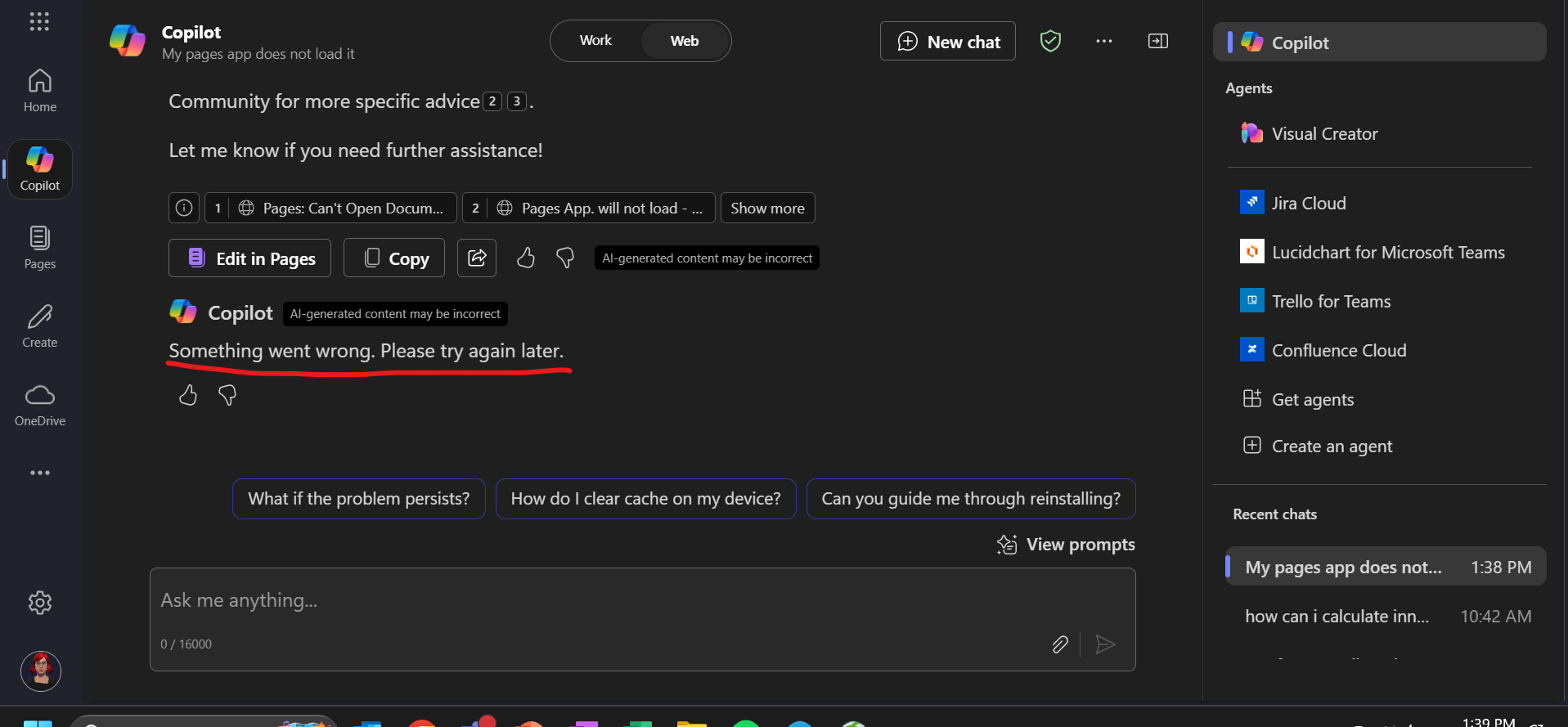
Task: Like the first response with thumbs up
Action: pos(526,258)
